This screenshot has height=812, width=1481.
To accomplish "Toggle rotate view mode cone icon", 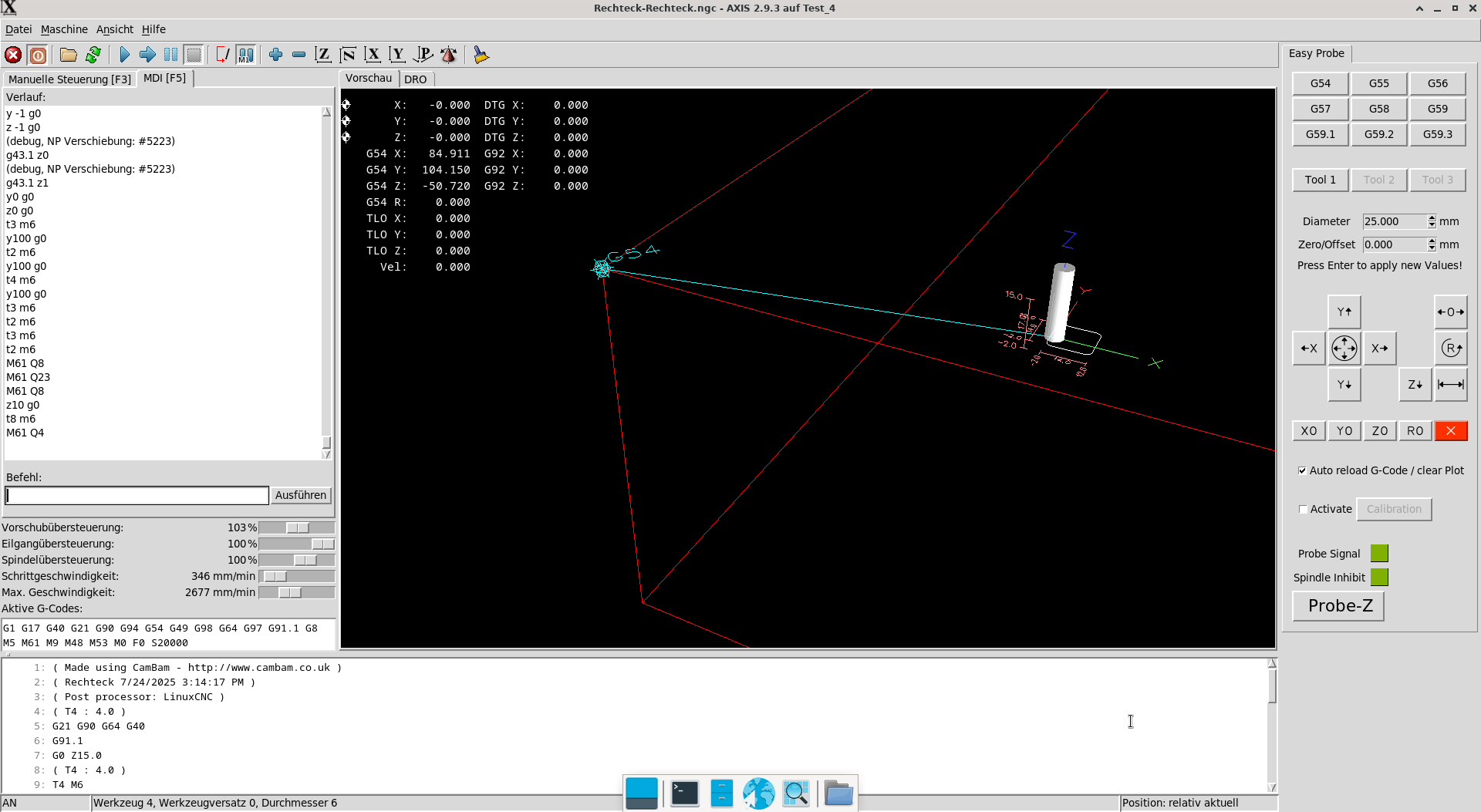I will (x=448, y=55).
